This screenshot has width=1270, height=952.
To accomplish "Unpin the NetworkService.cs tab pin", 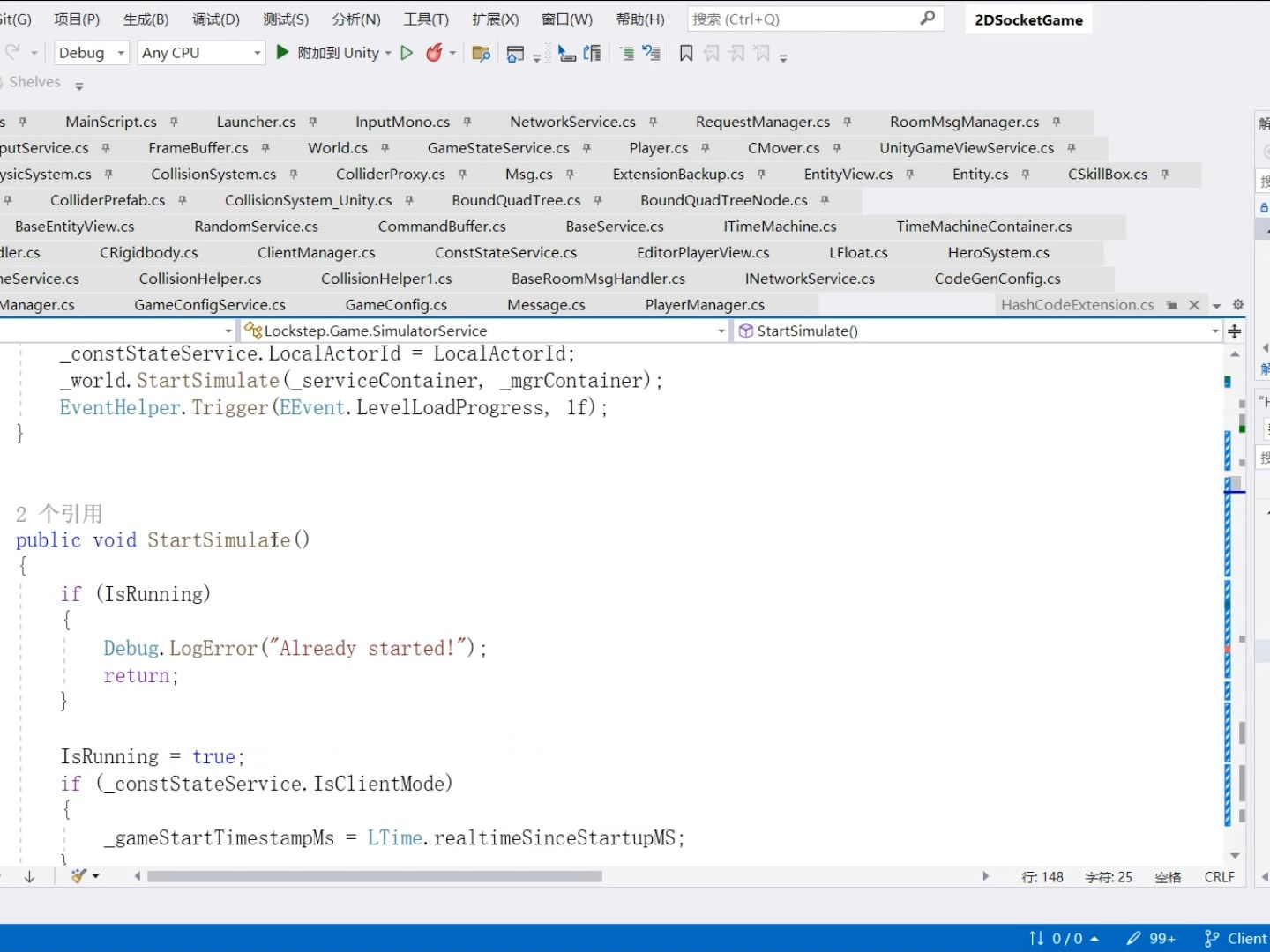I will click(x=654, y=123).
